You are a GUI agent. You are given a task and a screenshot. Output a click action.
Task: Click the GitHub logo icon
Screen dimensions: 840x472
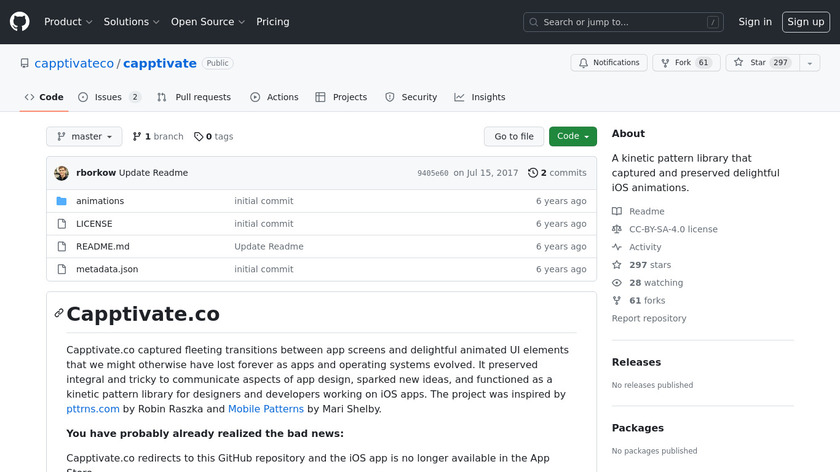(20, 22)
